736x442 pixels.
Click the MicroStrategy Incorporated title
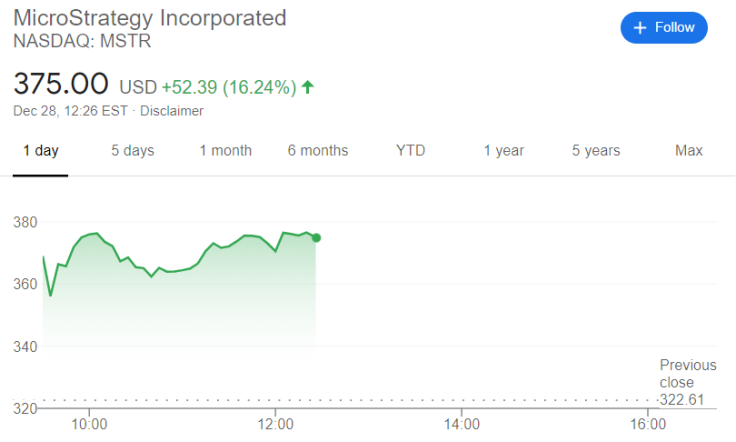point(150,18)
